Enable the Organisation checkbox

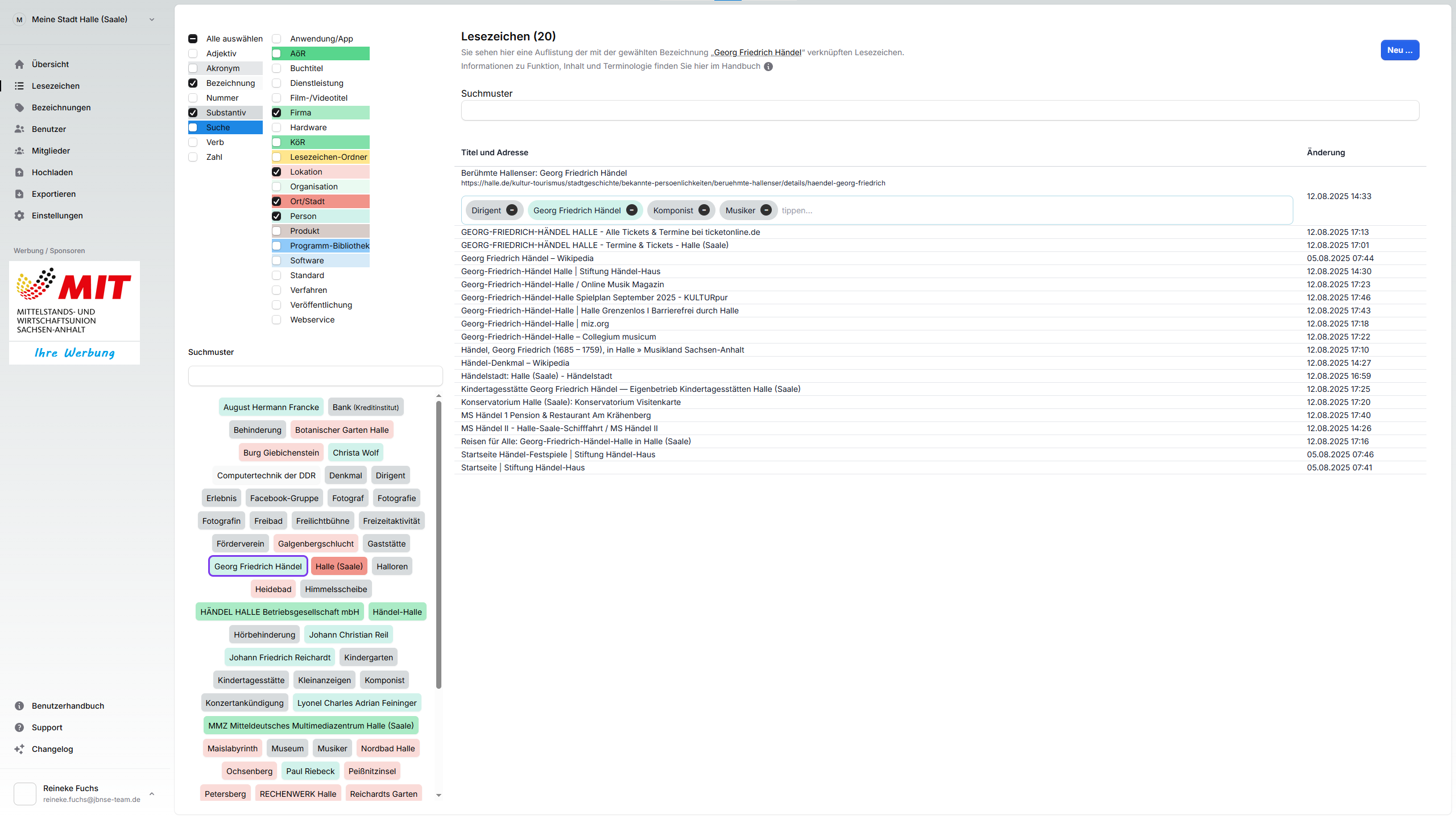tap(277, 187)
